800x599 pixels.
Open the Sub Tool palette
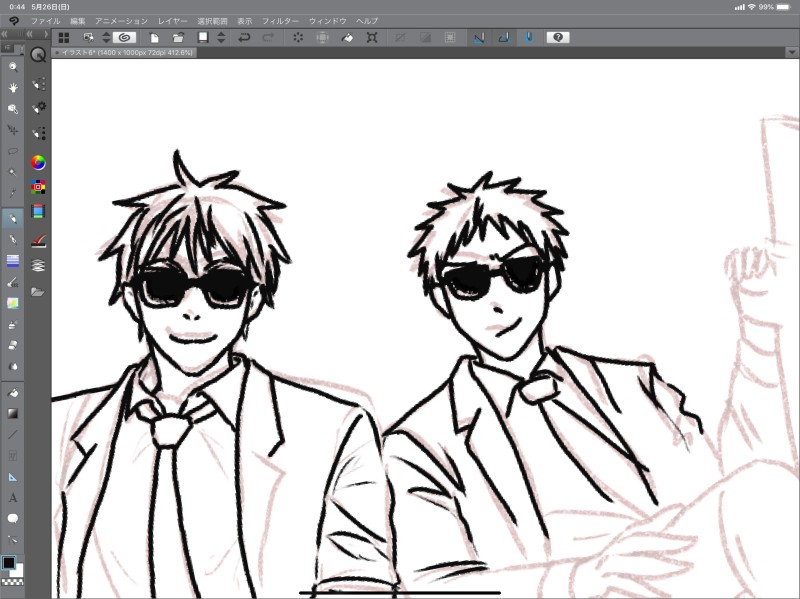(38, 84)
